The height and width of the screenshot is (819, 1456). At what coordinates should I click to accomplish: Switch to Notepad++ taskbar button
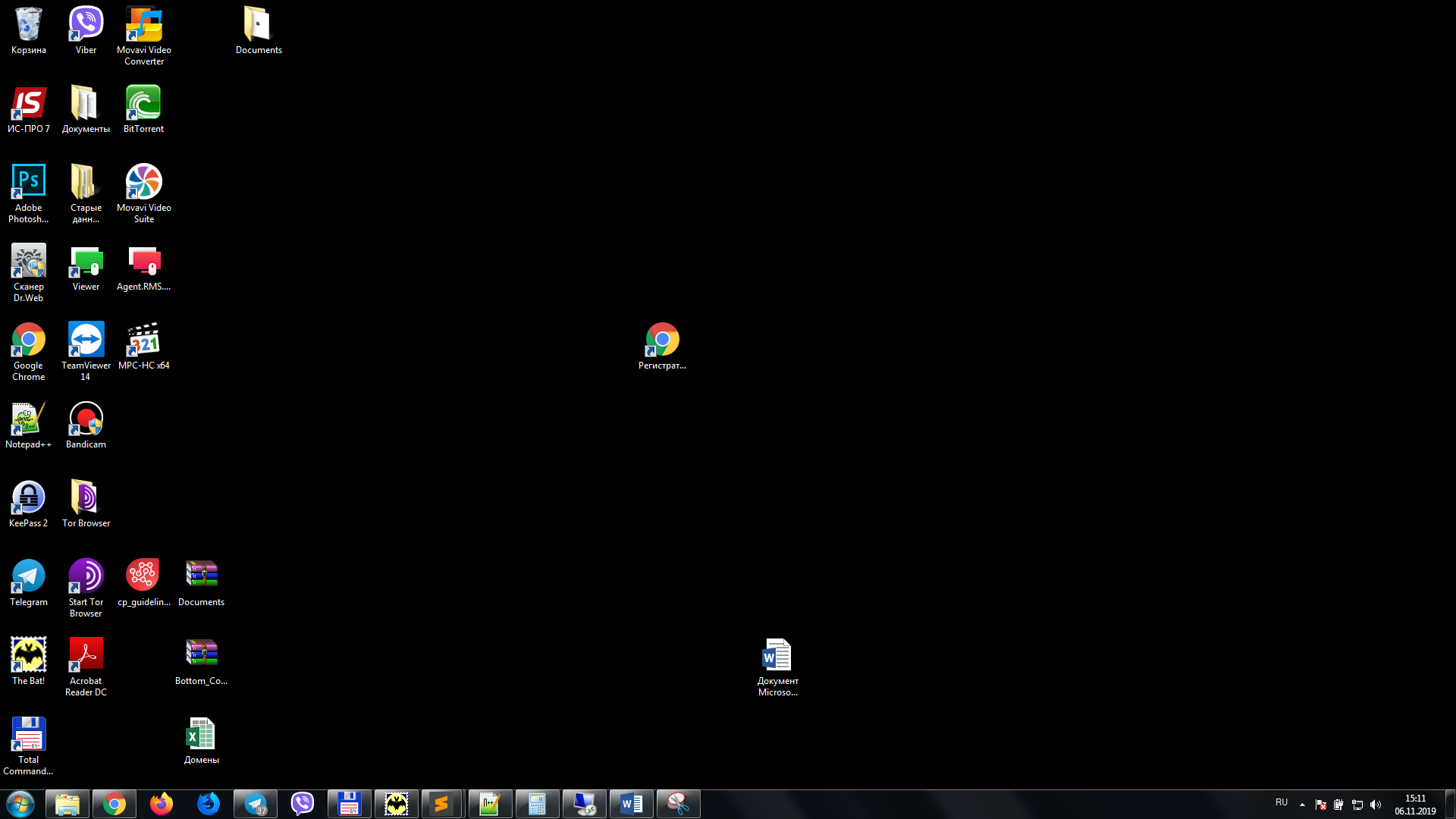point(490,804)
